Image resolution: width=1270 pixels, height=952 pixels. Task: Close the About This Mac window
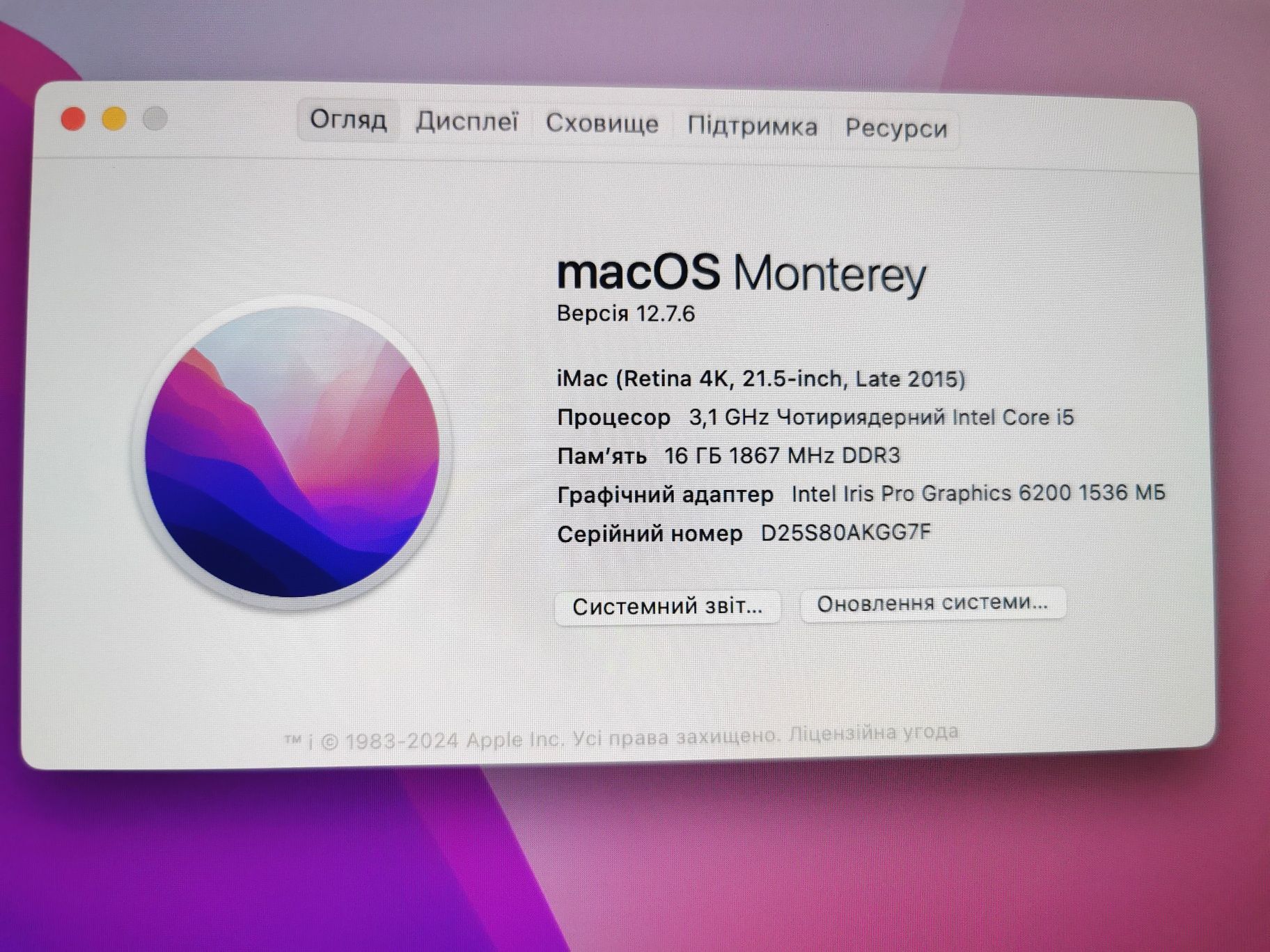(x=73, y=119)
